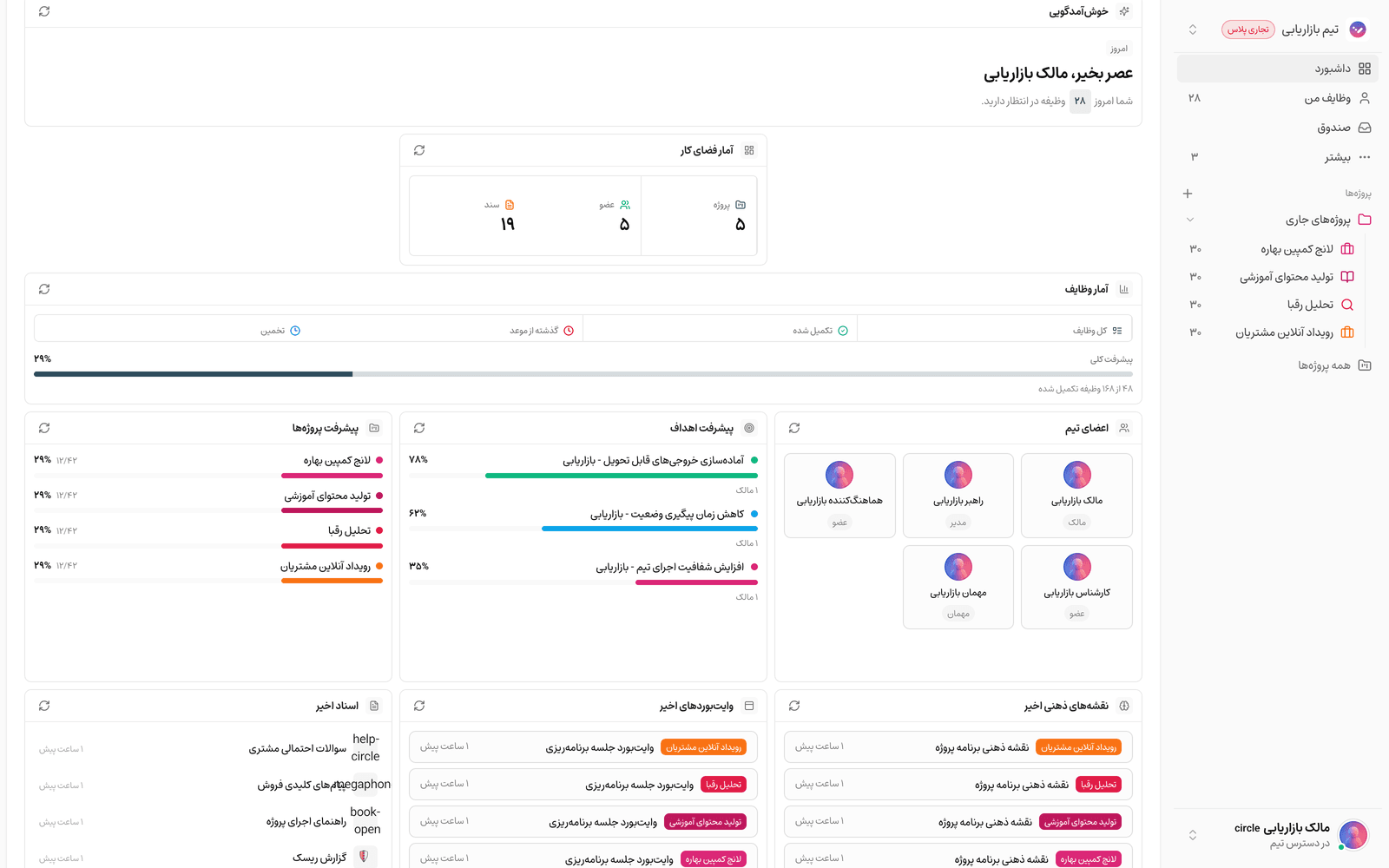Click the پیشرفت اهداف target icon
1389x868 pixels.
[x=749, y=428]
